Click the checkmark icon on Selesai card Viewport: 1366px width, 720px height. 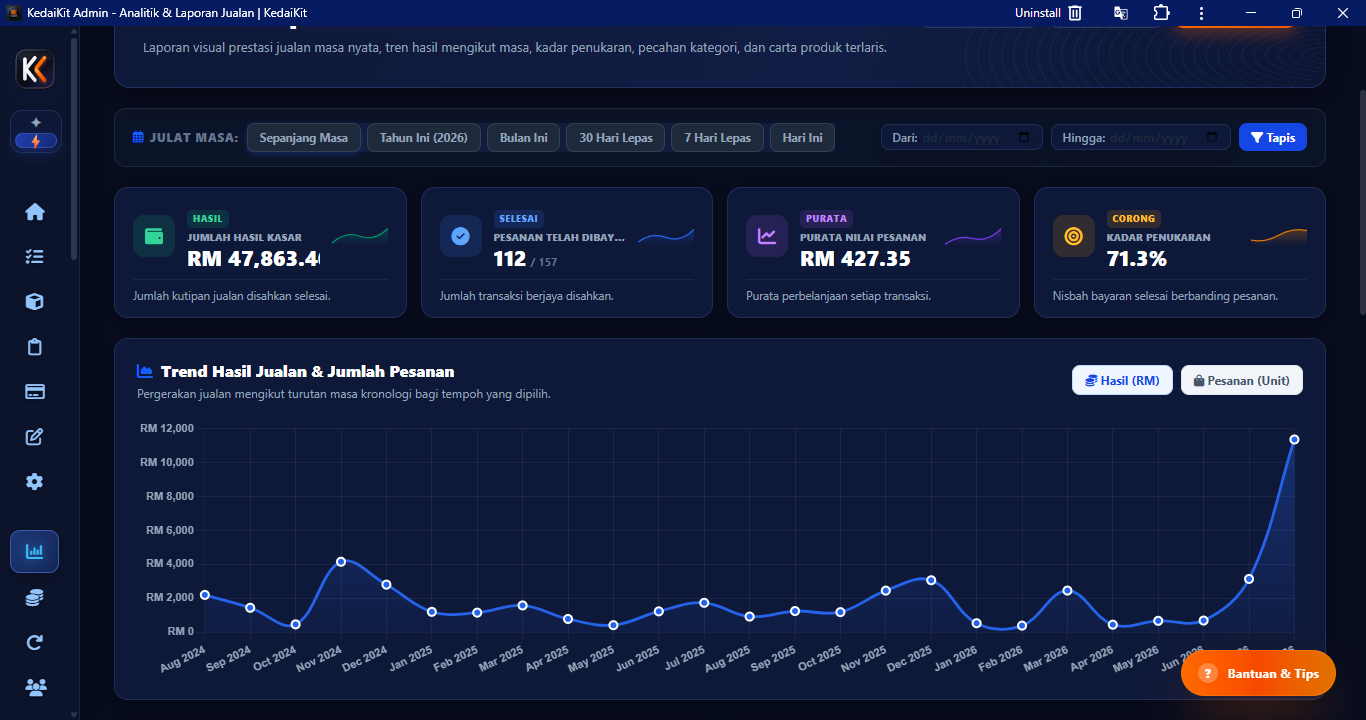[x=461, y=236]
